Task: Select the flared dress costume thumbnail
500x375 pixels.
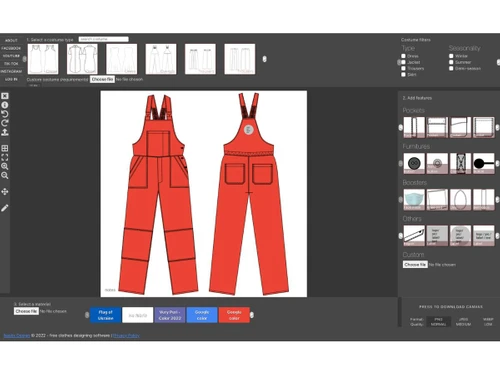Action: coord(121,59)
